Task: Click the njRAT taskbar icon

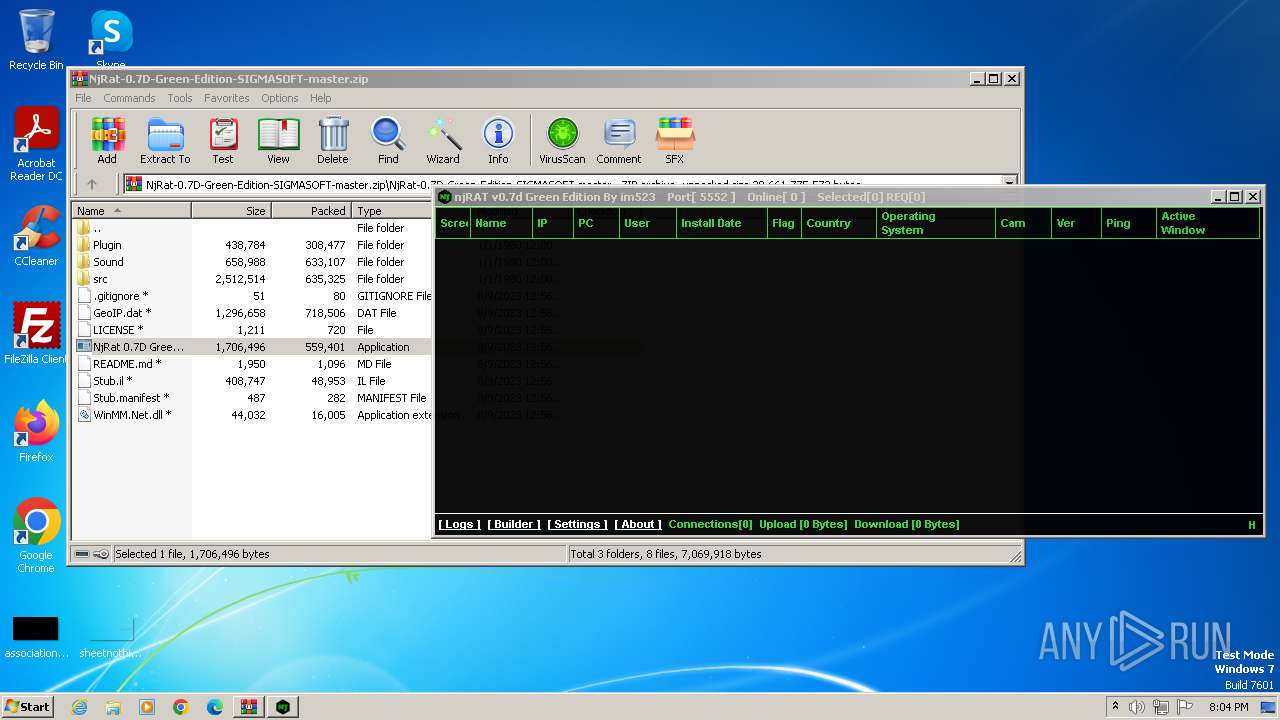Action: click(x=283, y=707)
